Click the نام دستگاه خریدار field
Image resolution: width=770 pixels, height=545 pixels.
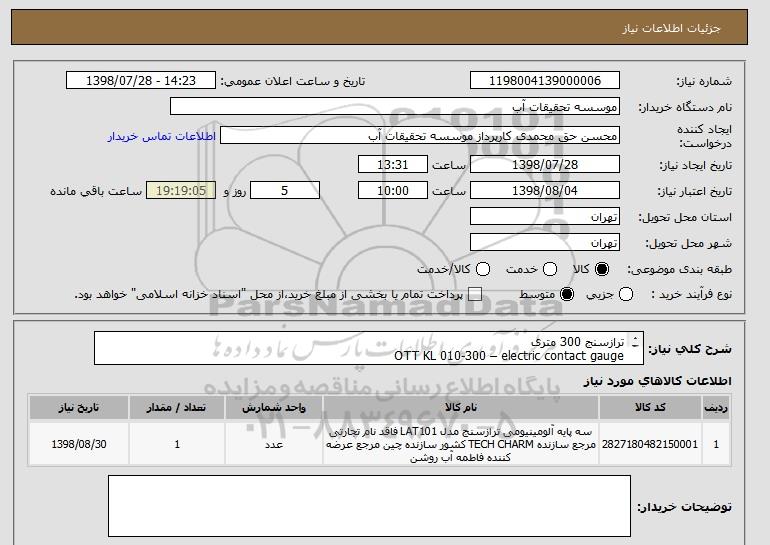coord(395,107)
